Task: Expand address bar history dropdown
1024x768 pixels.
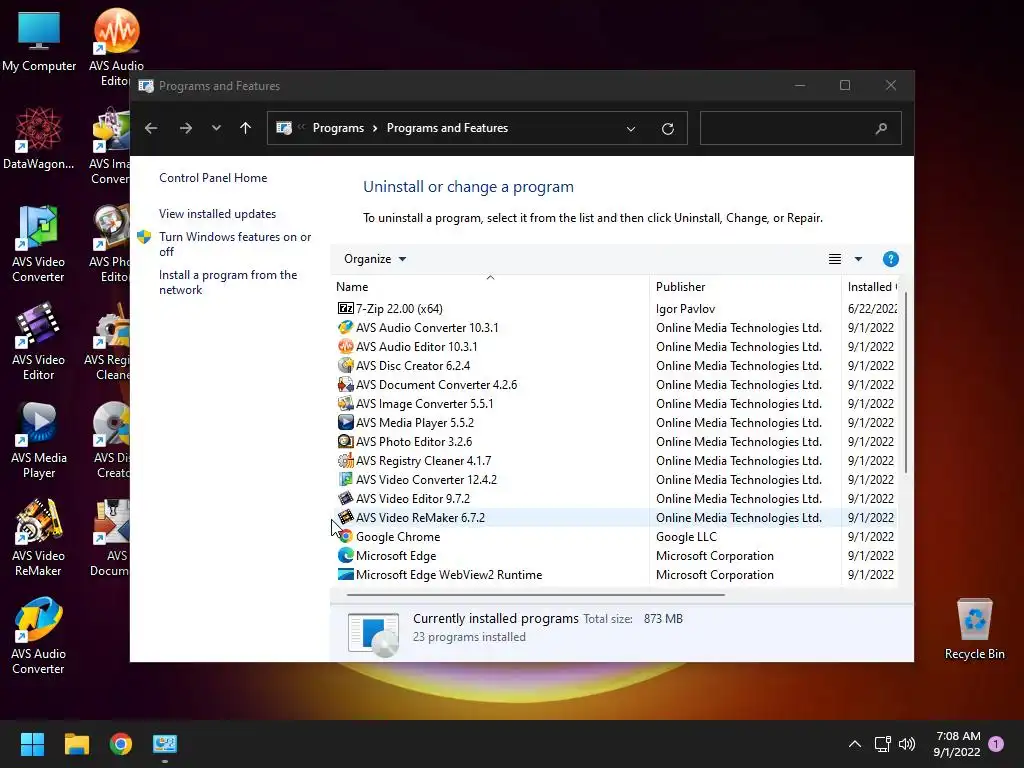Action: coord(631,128)
